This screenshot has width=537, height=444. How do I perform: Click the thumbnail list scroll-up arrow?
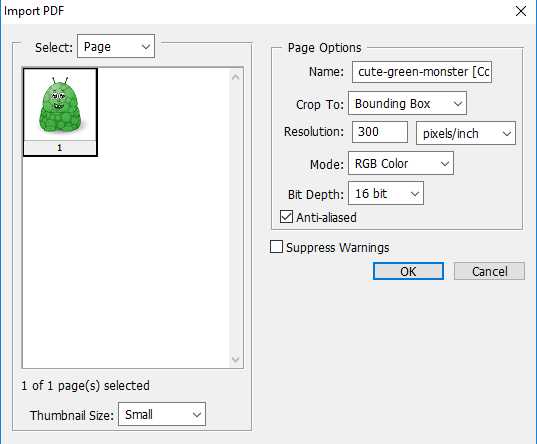click(x=236, y=77)
